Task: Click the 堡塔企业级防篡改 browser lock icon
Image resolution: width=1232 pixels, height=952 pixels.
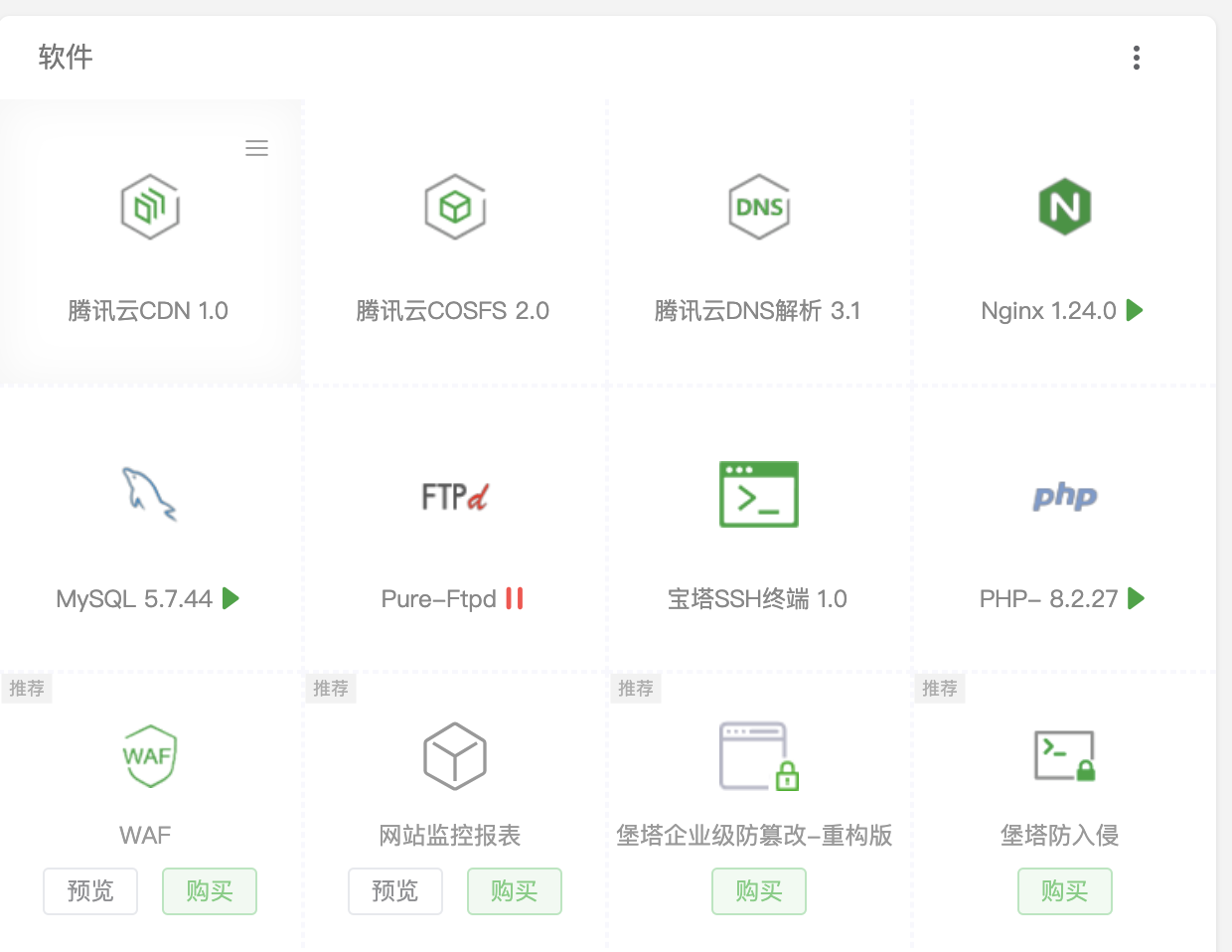Action: (x=759, y=756)
